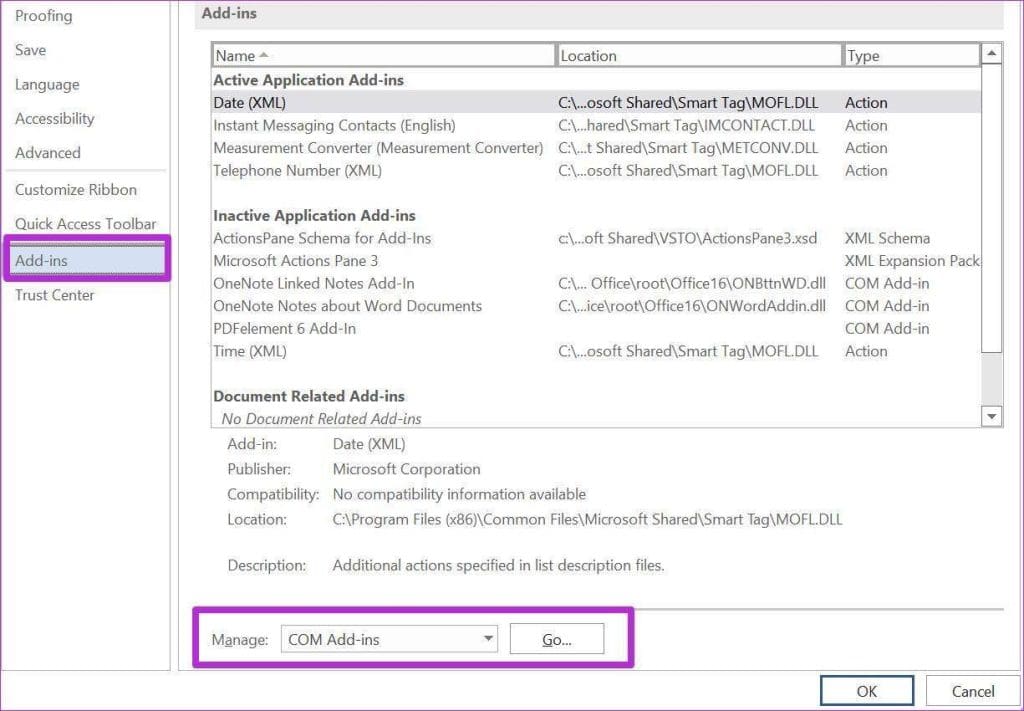The height and width of the screenshot is (711, 1024).
Task: Open the Accessibility options page
Action: pyautogui.click(x=54, y=118)
